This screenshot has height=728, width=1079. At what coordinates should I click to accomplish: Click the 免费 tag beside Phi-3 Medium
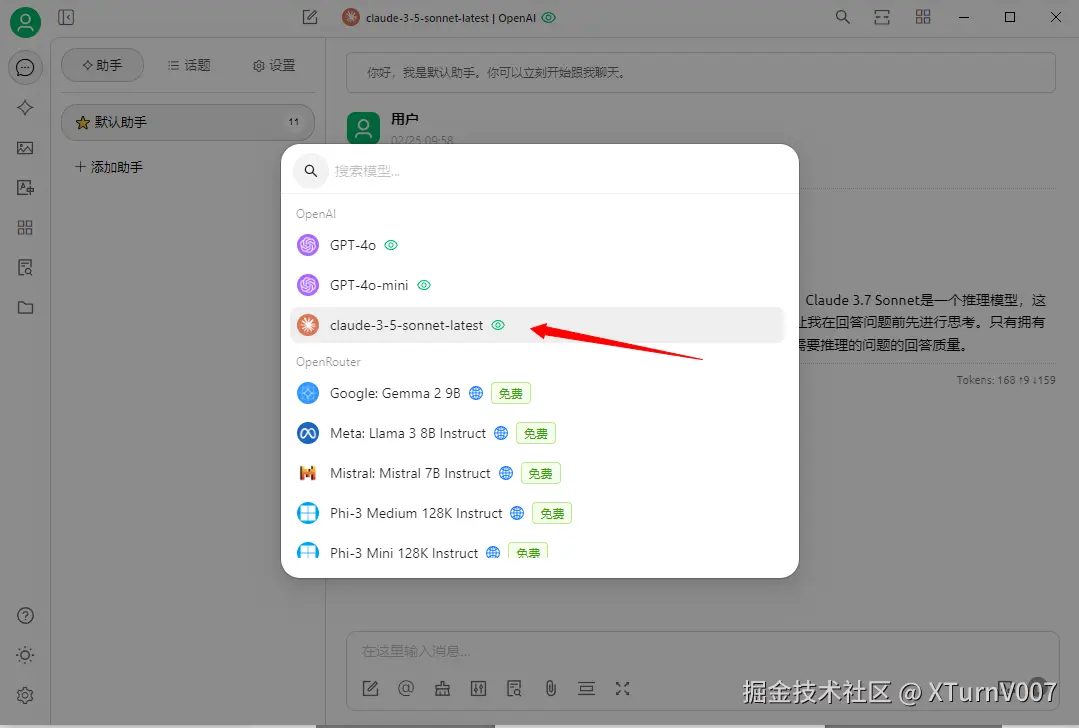pyautogui.click(x=552, y=513)
